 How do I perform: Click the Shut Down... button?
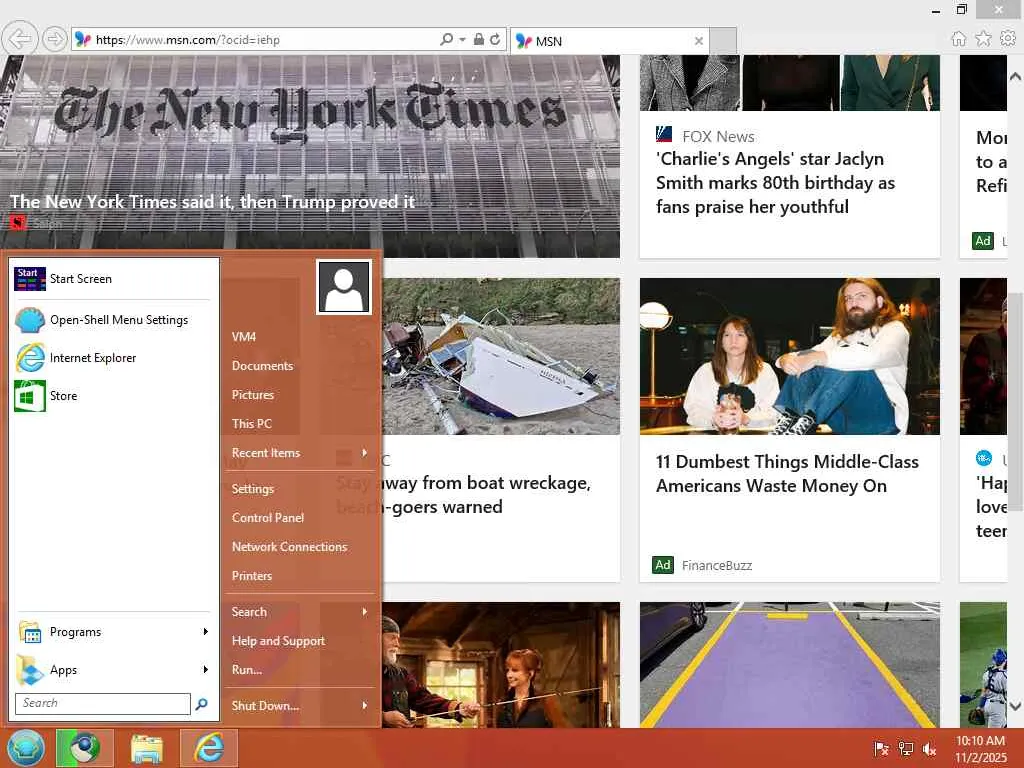click(x=265, y=706)
